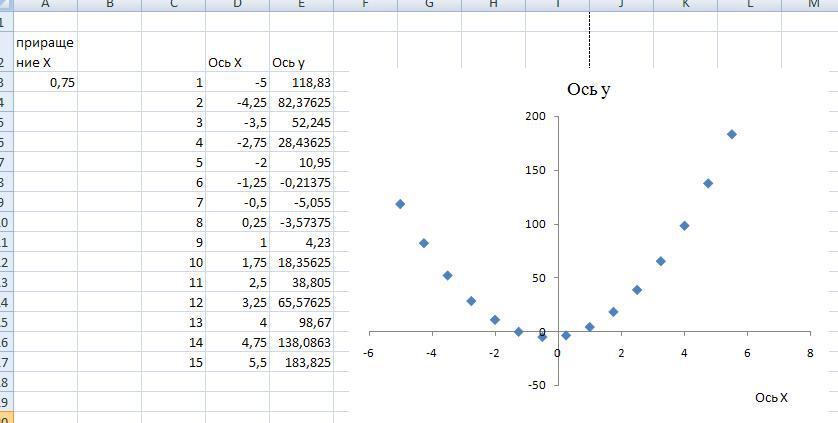The height and width of the screenshot is (423, 838).
Task: Select cell with value 10,95
Action: [301, 163]
